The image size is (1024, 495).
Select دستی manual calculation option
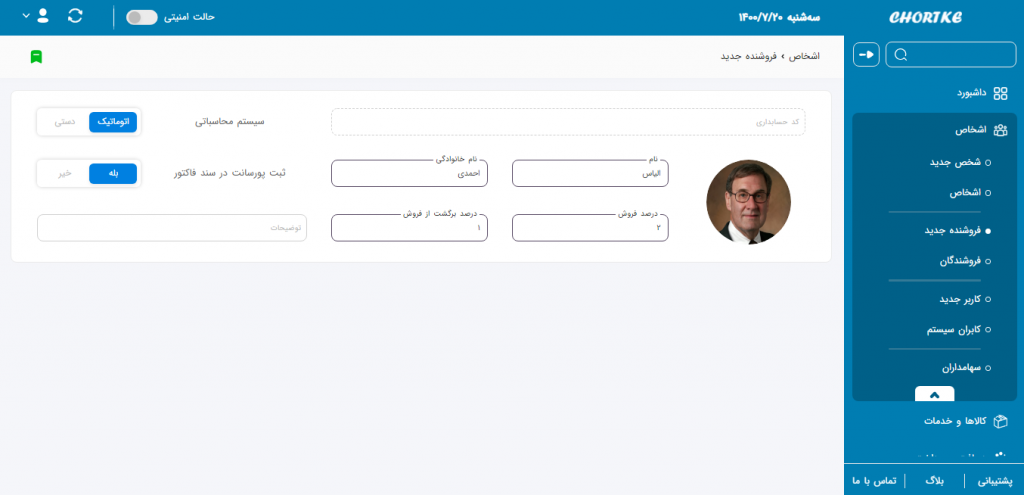click(x=63, y=121)
